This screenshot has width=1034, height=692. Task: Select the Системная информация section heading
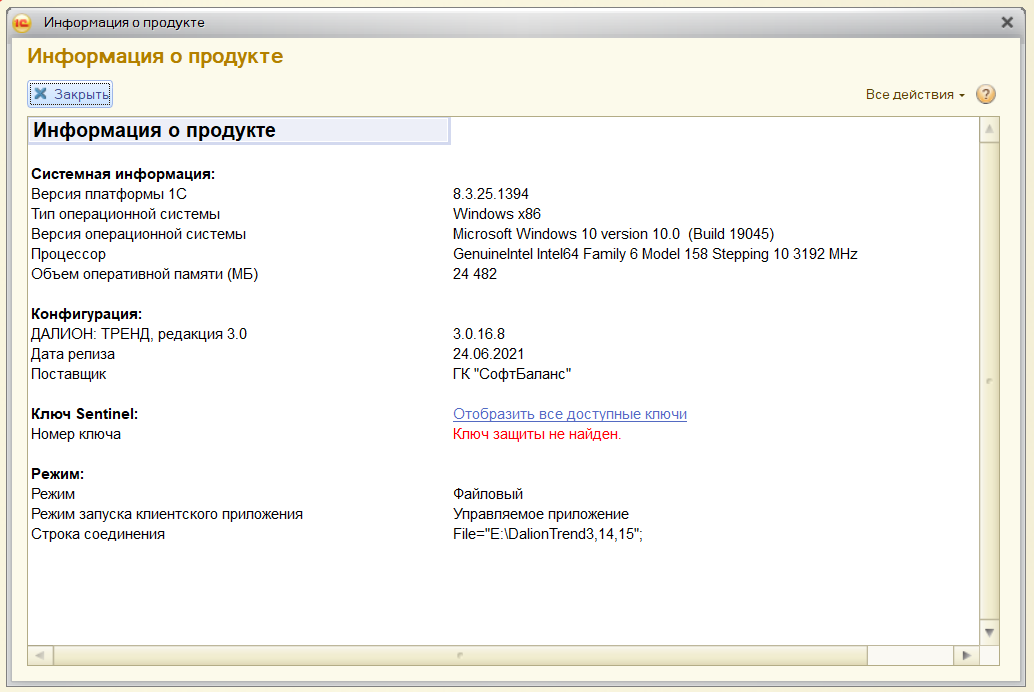(123, 174)
